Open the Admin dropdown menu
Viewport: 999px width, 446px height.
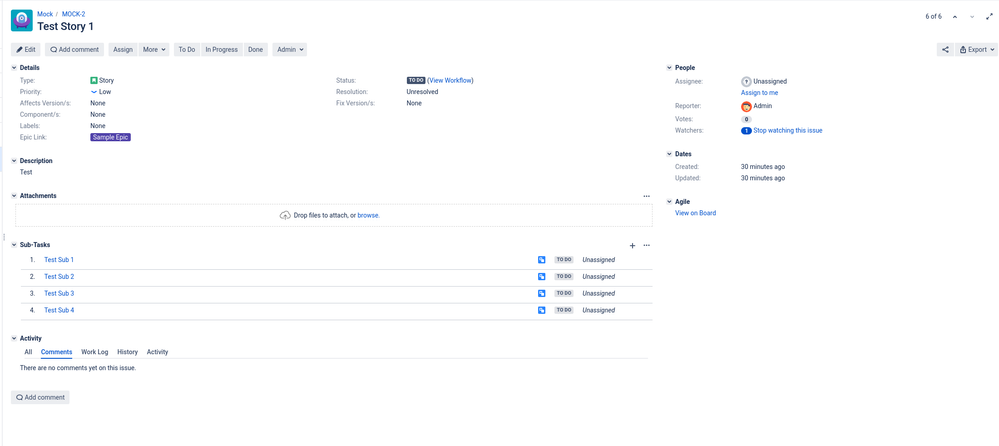pyautogui.click(x=290, y=50)
